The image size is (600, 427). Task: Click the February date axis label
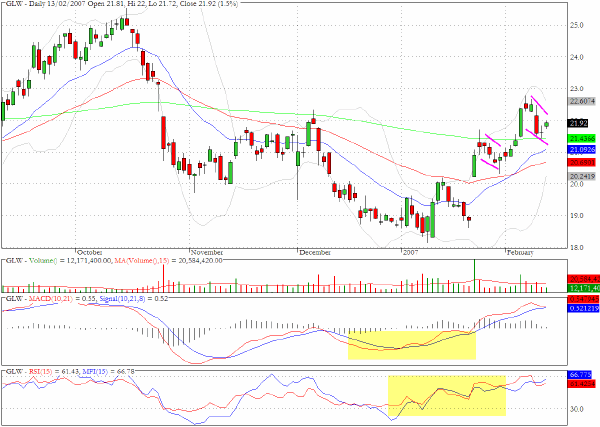tap(520, 253)
